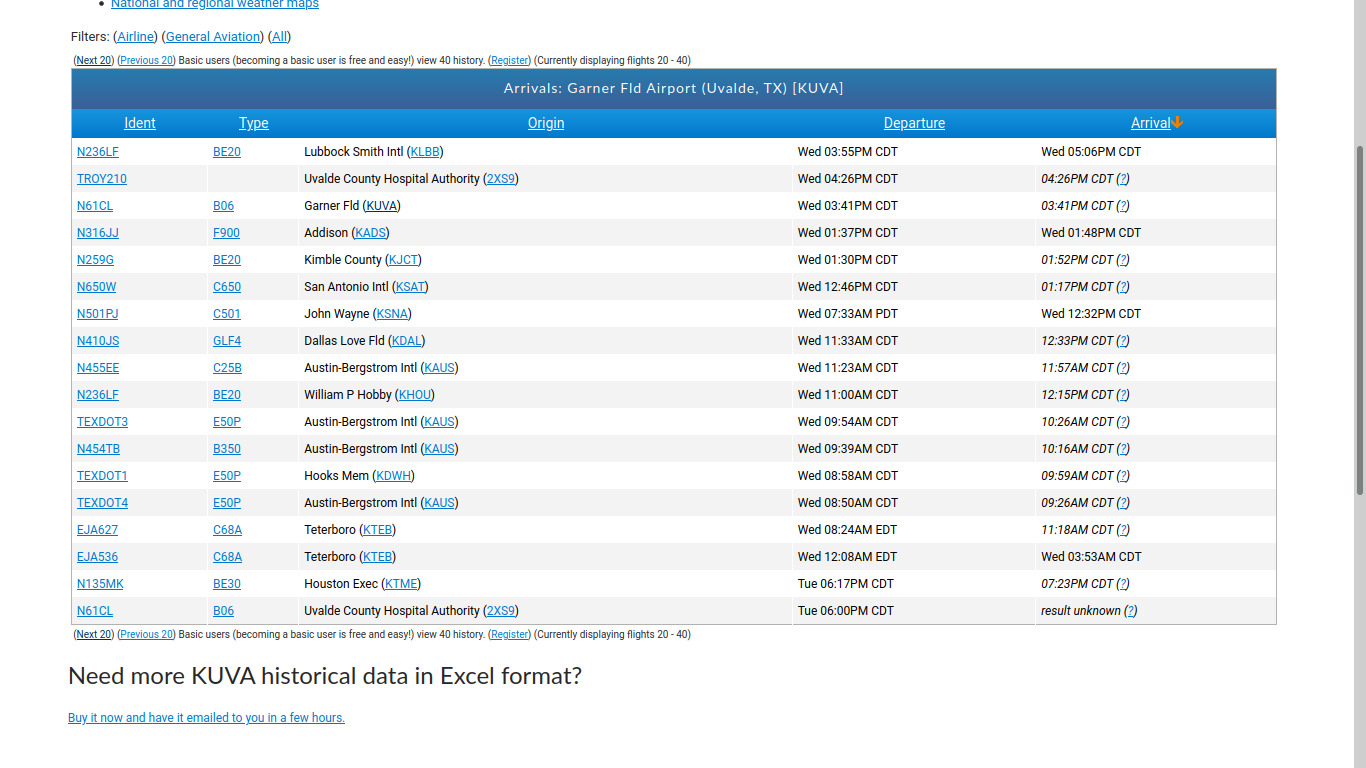Open KJCT airport link

point(403,260)
